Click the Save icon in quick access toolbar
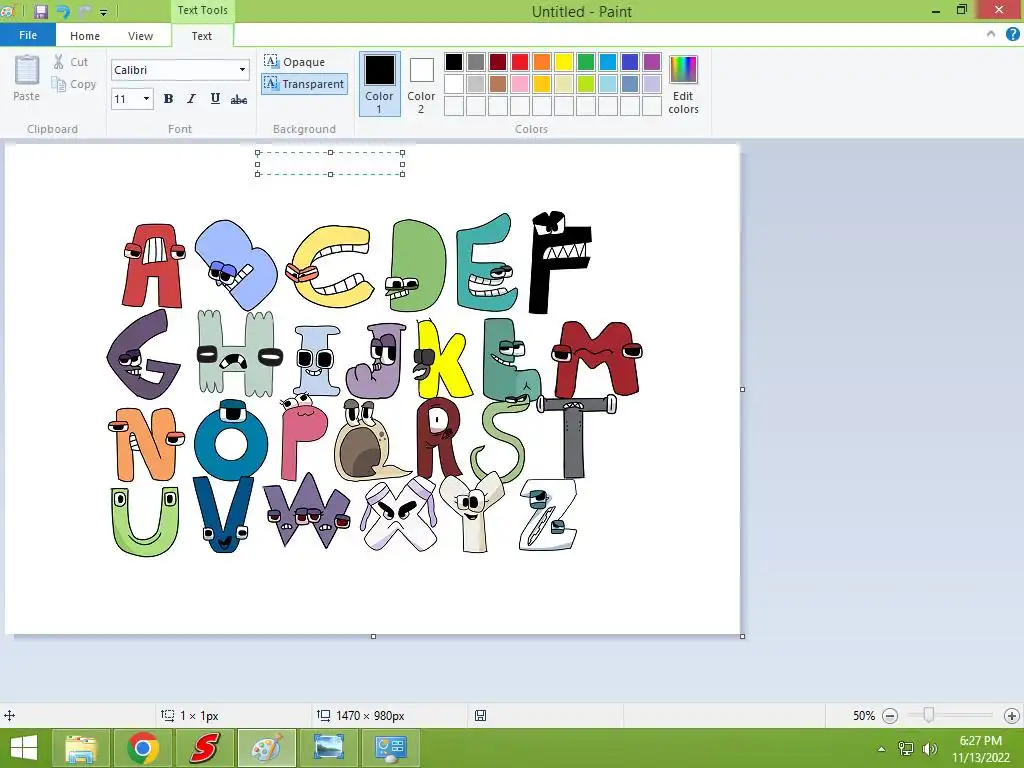 pos(40,11)
